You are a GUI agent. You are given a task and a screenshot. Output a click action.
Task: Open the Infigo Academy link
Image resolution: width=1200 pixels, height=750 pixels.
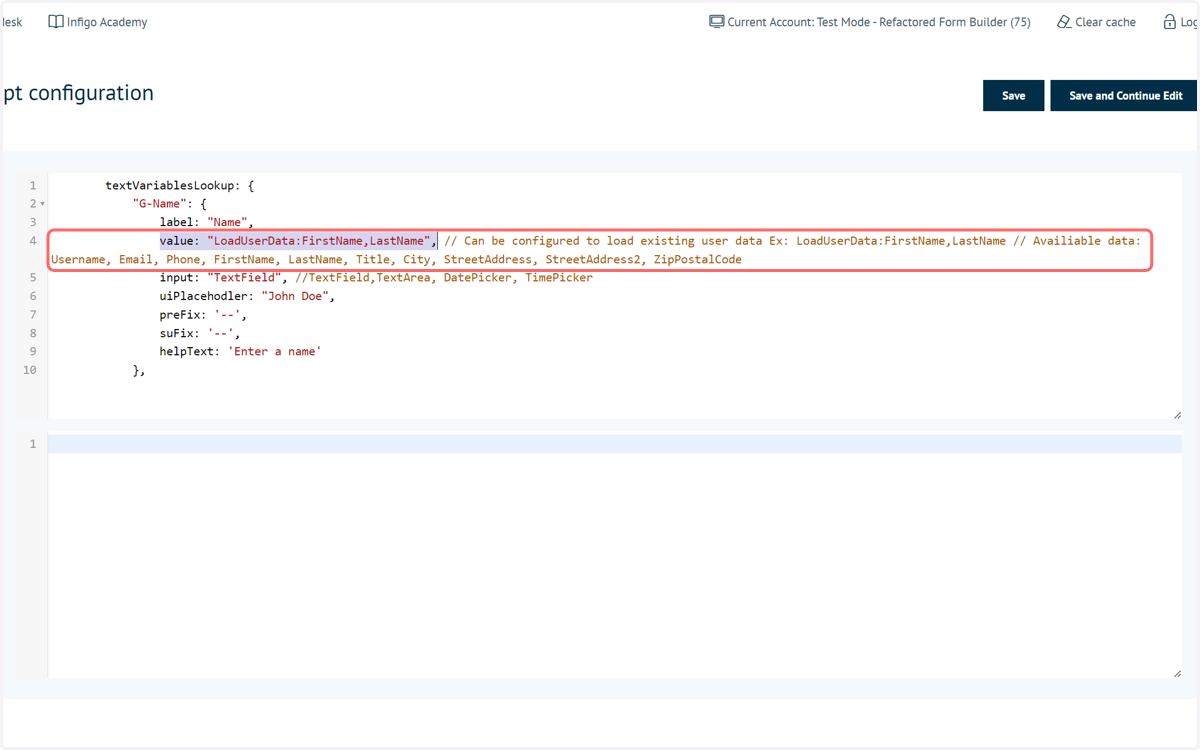98,22
